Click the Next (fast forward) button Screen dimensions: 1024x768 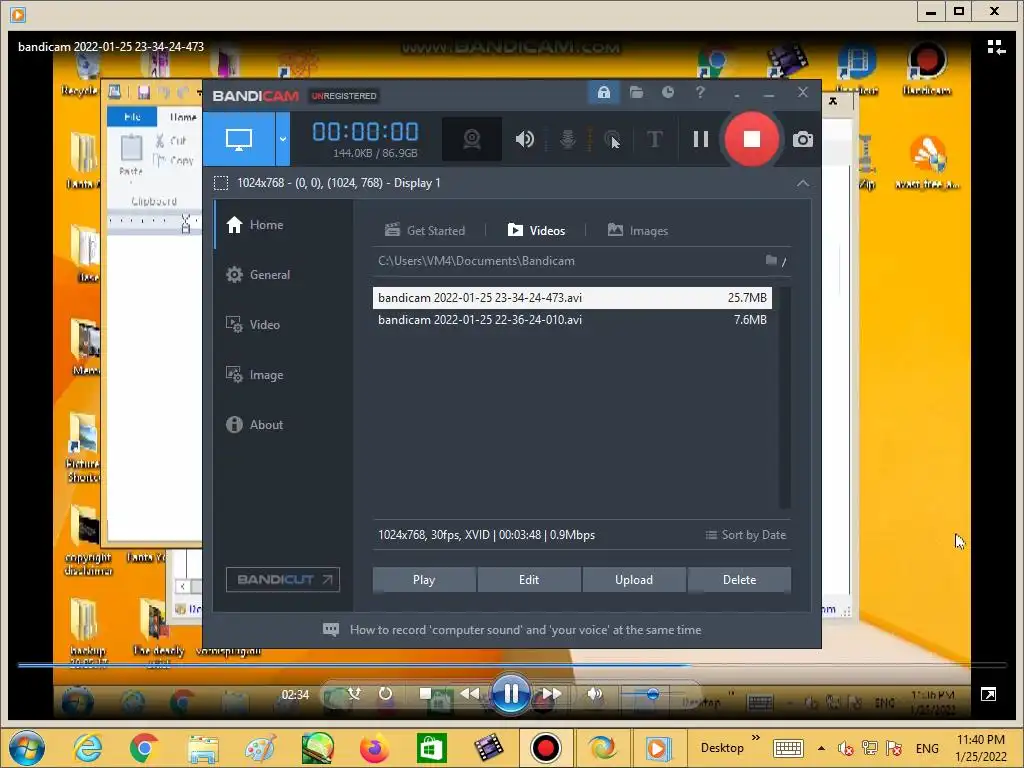tap(552, 694)
